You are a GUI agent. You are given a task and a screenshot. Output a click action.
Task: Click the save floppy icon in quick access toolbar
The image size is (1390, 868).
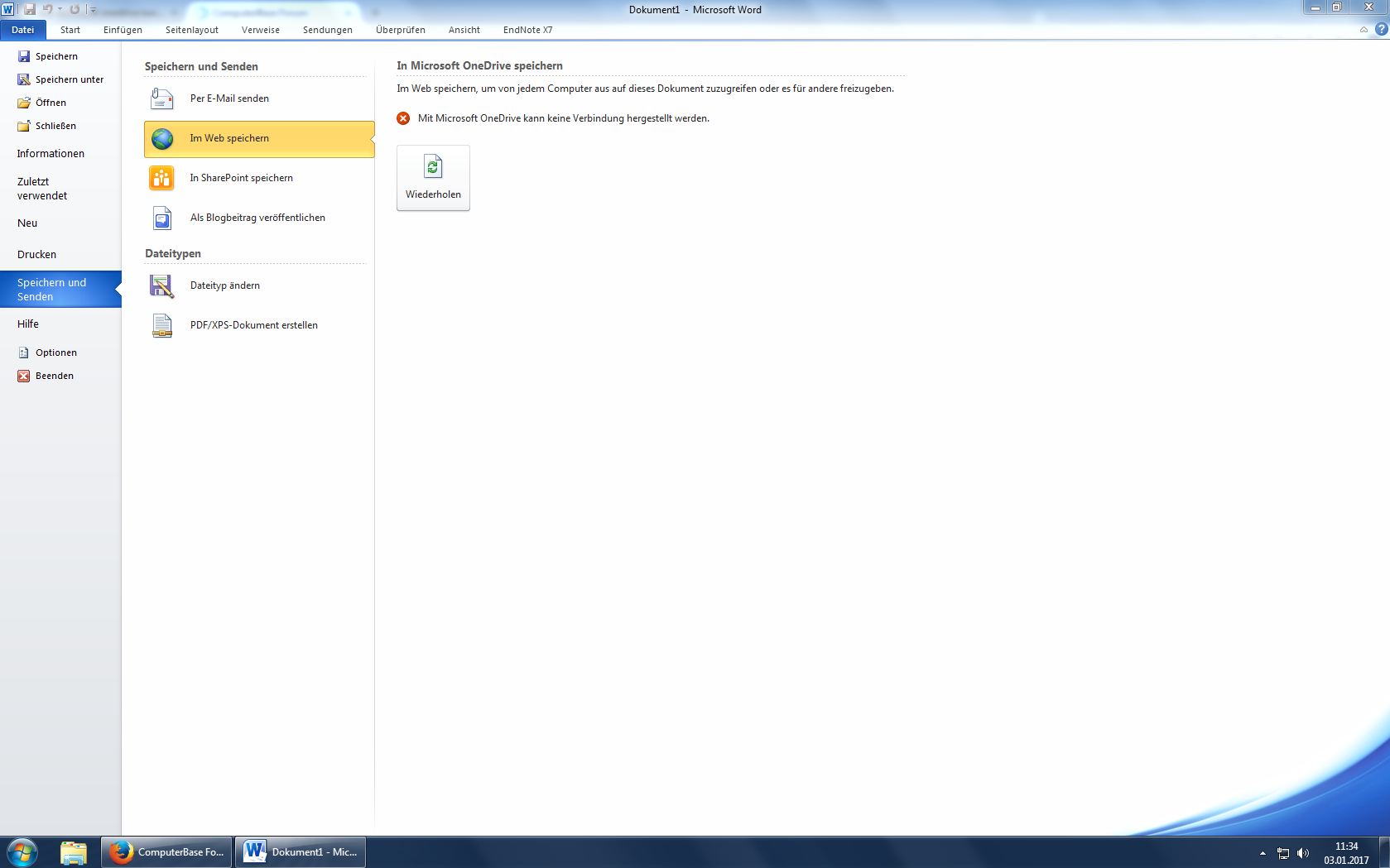tap(30, 9)
